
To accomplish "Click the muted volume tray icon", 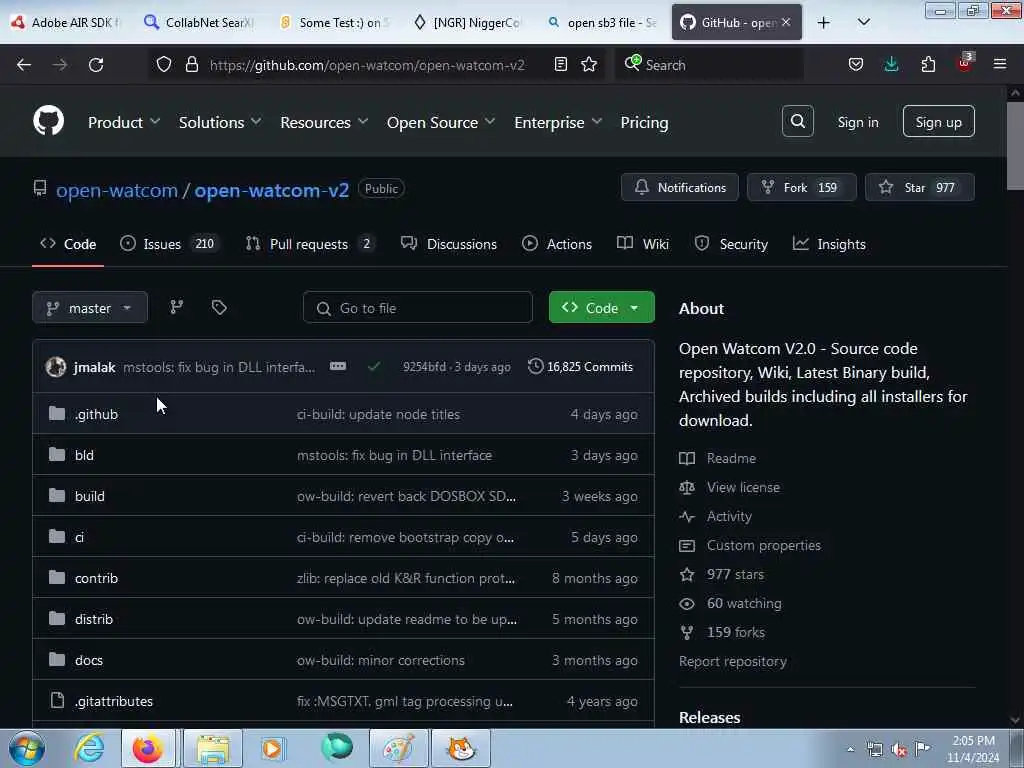I will 899,750.
